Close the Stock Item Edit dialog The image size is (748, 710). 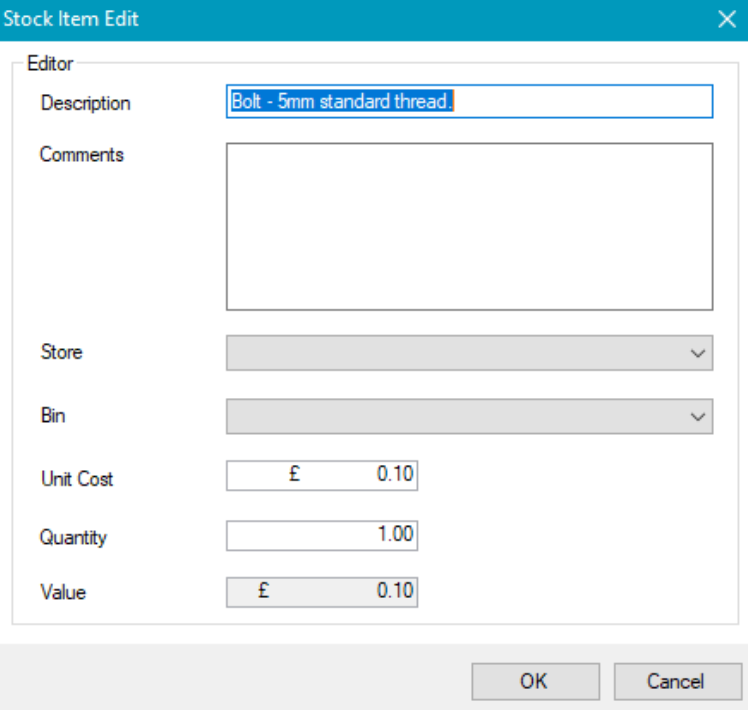[726, 19]
